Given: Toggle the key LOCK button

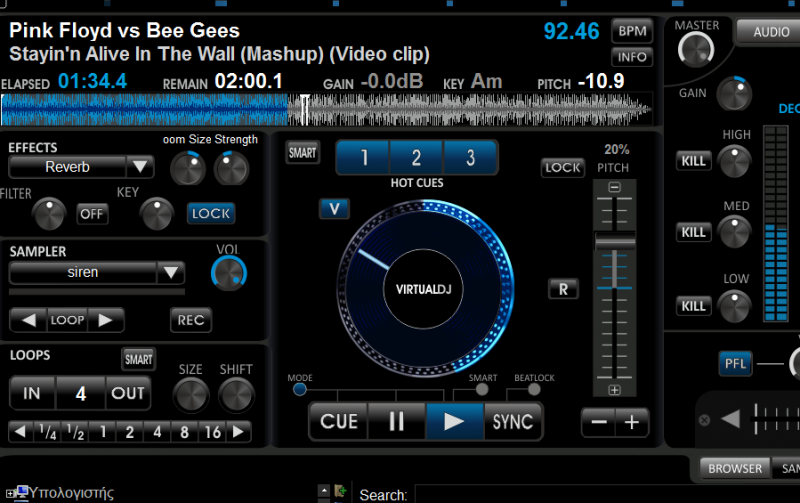Looking at the screenshot, I should point(211,213).
